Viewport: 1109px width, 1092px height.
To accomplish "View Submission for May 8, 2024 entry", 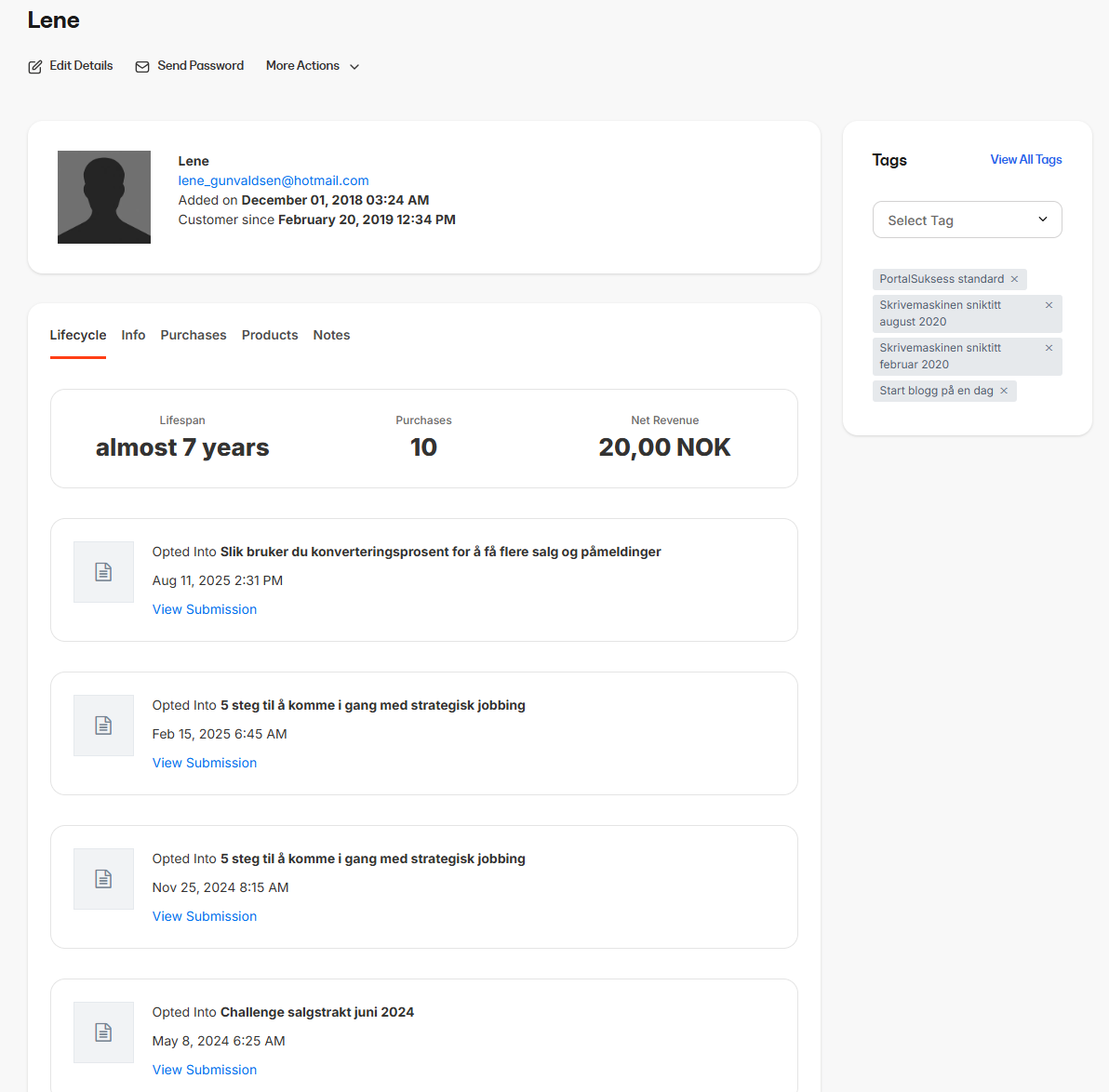I will click(x=205, y=1070).
